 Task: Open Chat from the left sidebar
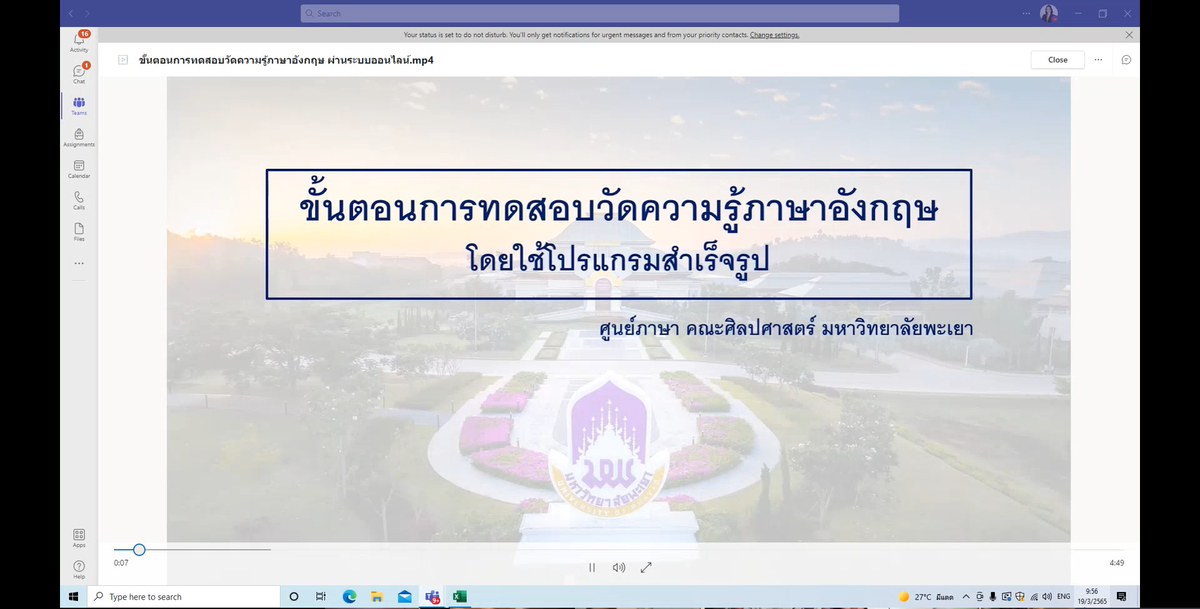[x=79, y=72]
